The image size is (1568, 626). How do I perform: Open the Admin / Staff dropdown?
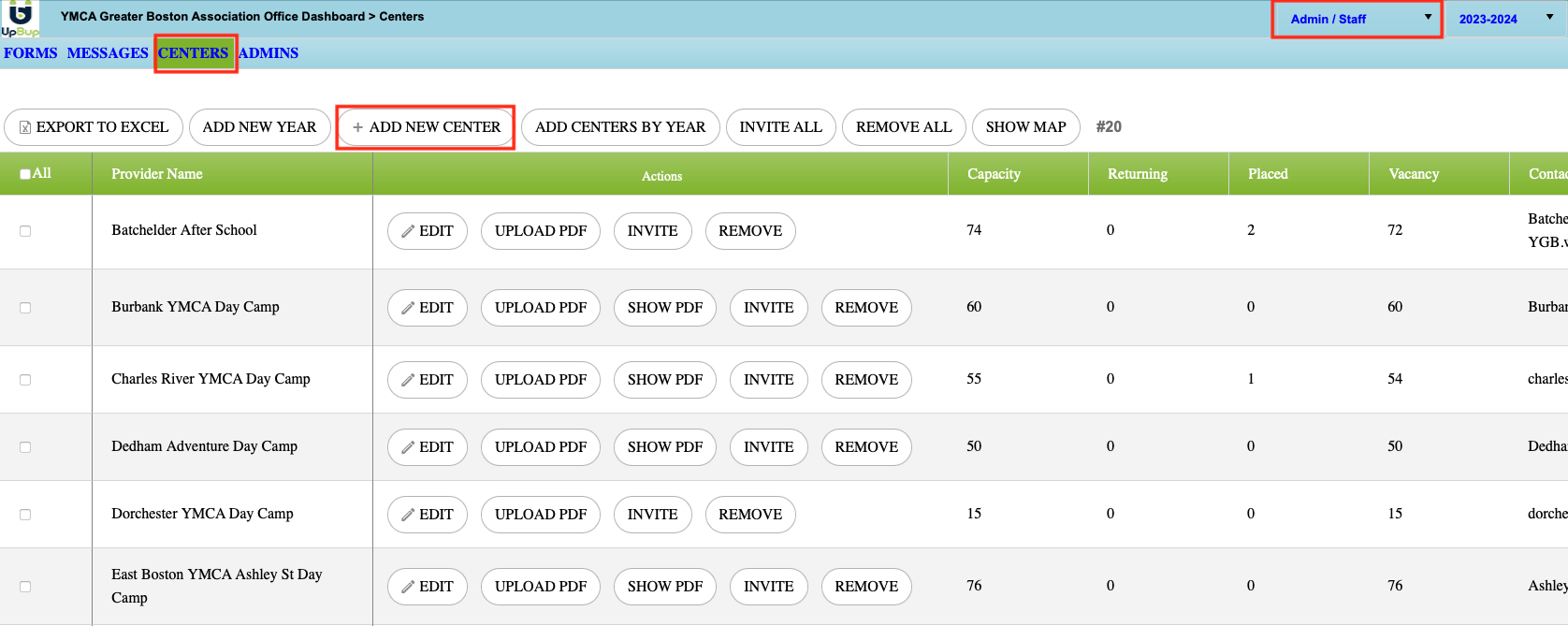pos(1357,19)
